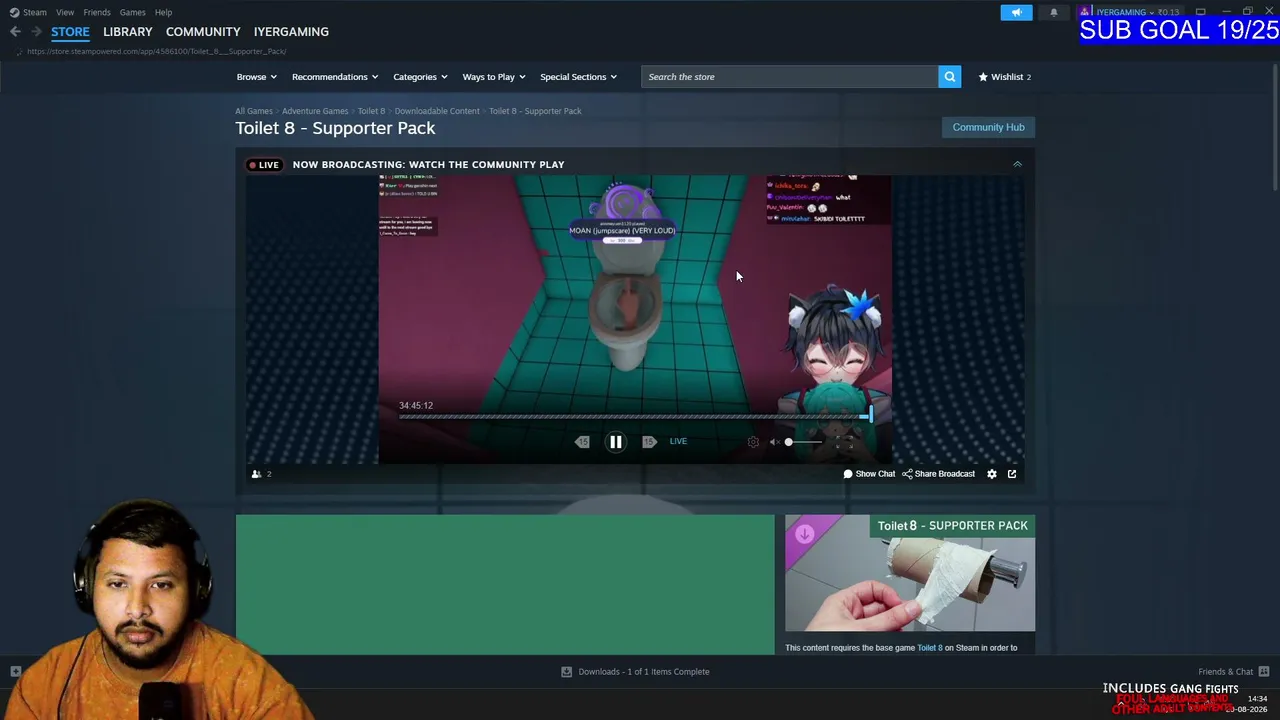Pop out the broadcast in new window
The image size is (1280, 720).
[1012, 474]
